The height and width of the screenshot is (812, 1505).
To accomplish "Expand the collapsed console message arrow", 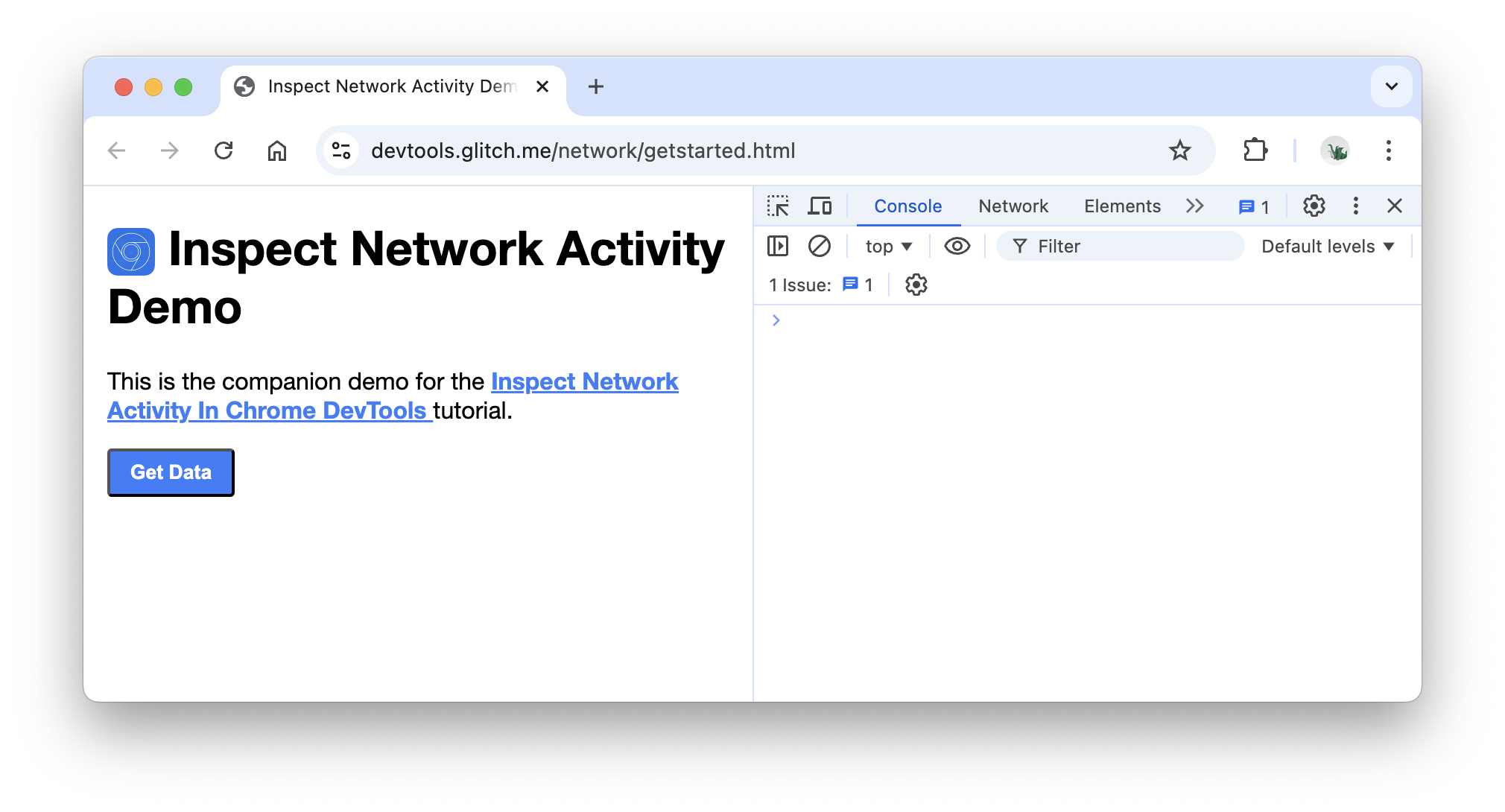I will coord(776,320).
